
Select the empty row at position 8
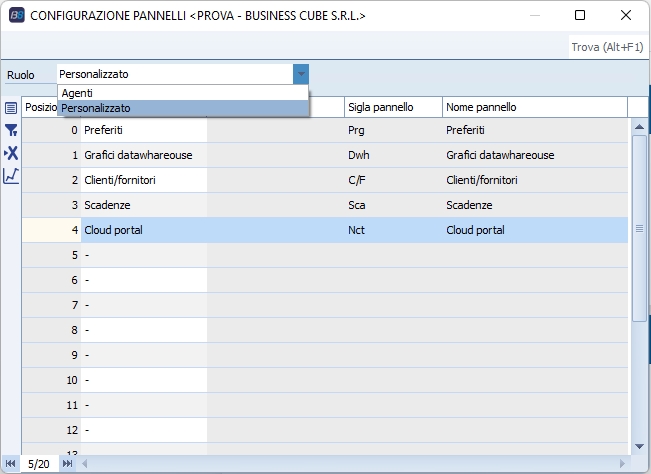click(x=325, y=330)
